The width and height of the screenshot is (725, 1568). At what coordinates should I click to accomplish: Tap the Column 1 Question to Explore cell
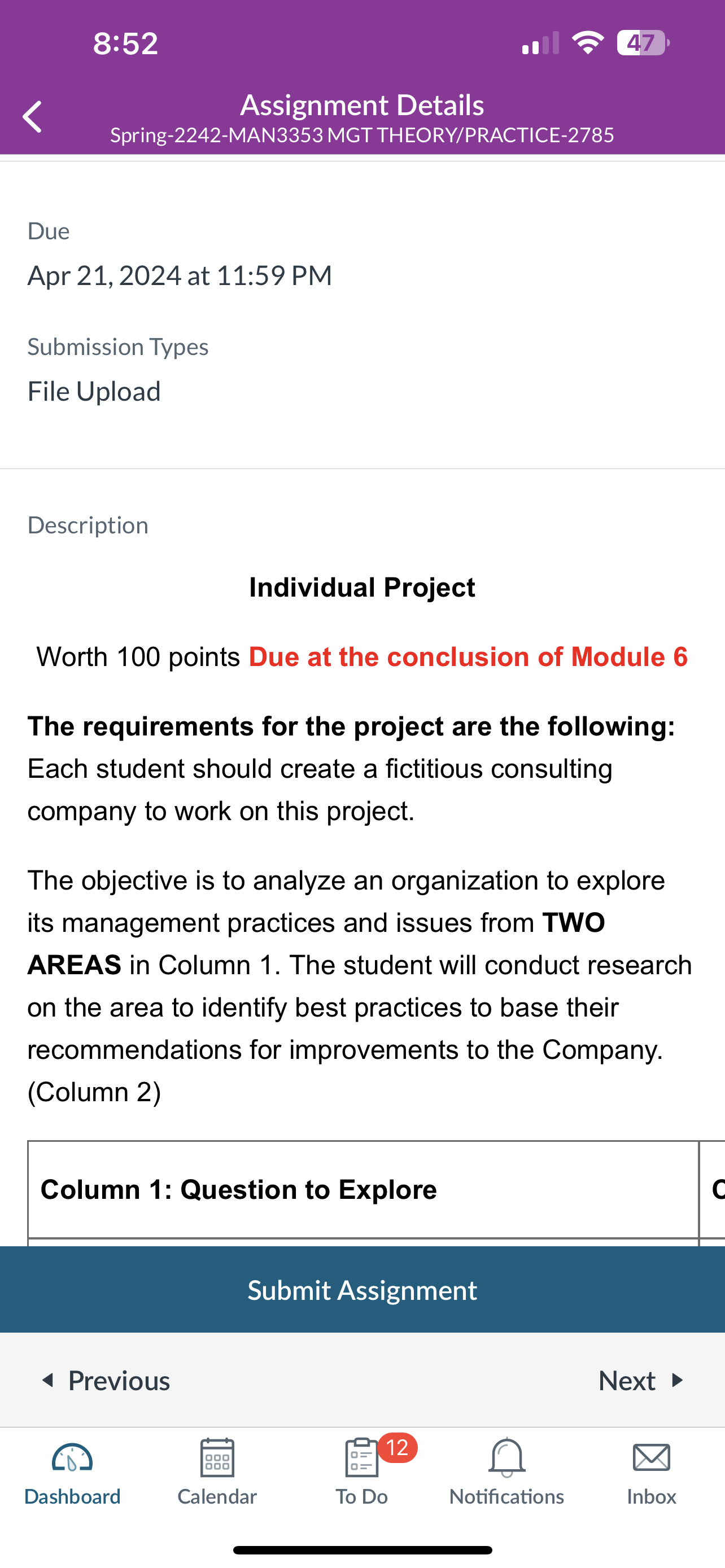tap(363, 1189)
